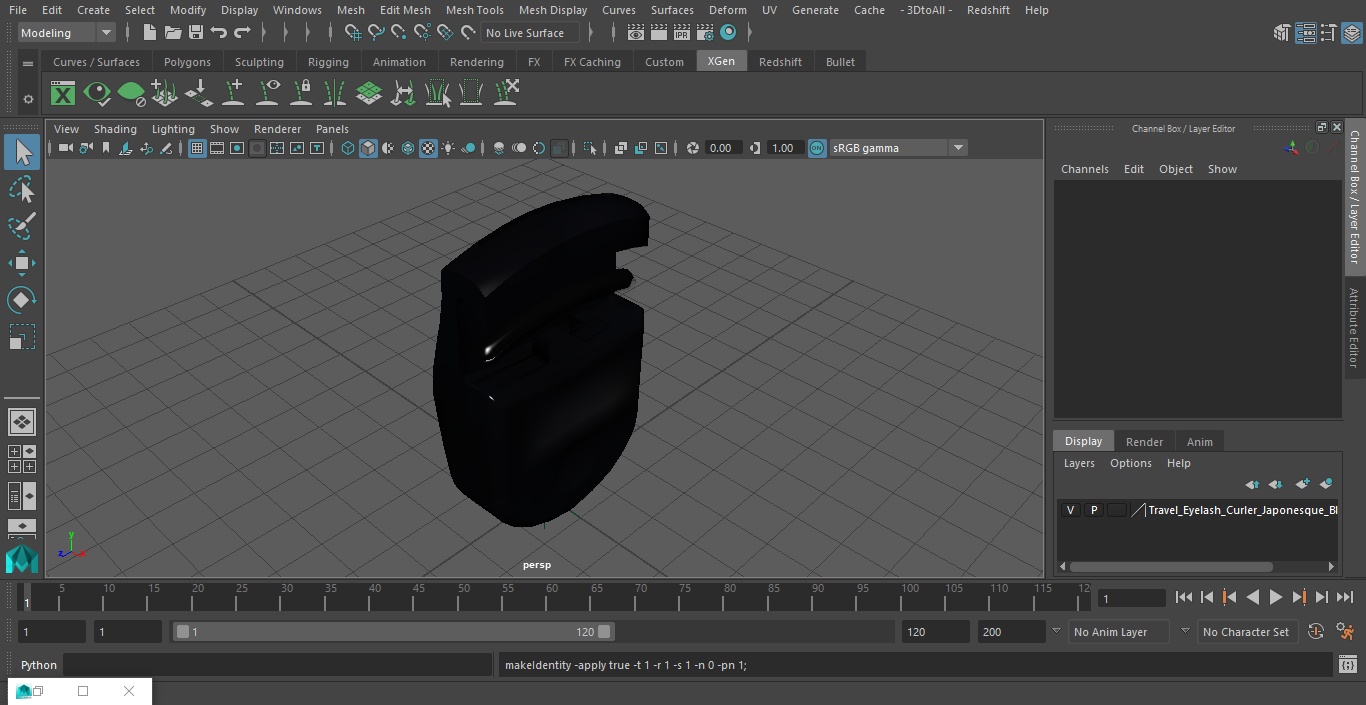Click the current frame input field
The image size is (1366, 705).
point(1131,598)
